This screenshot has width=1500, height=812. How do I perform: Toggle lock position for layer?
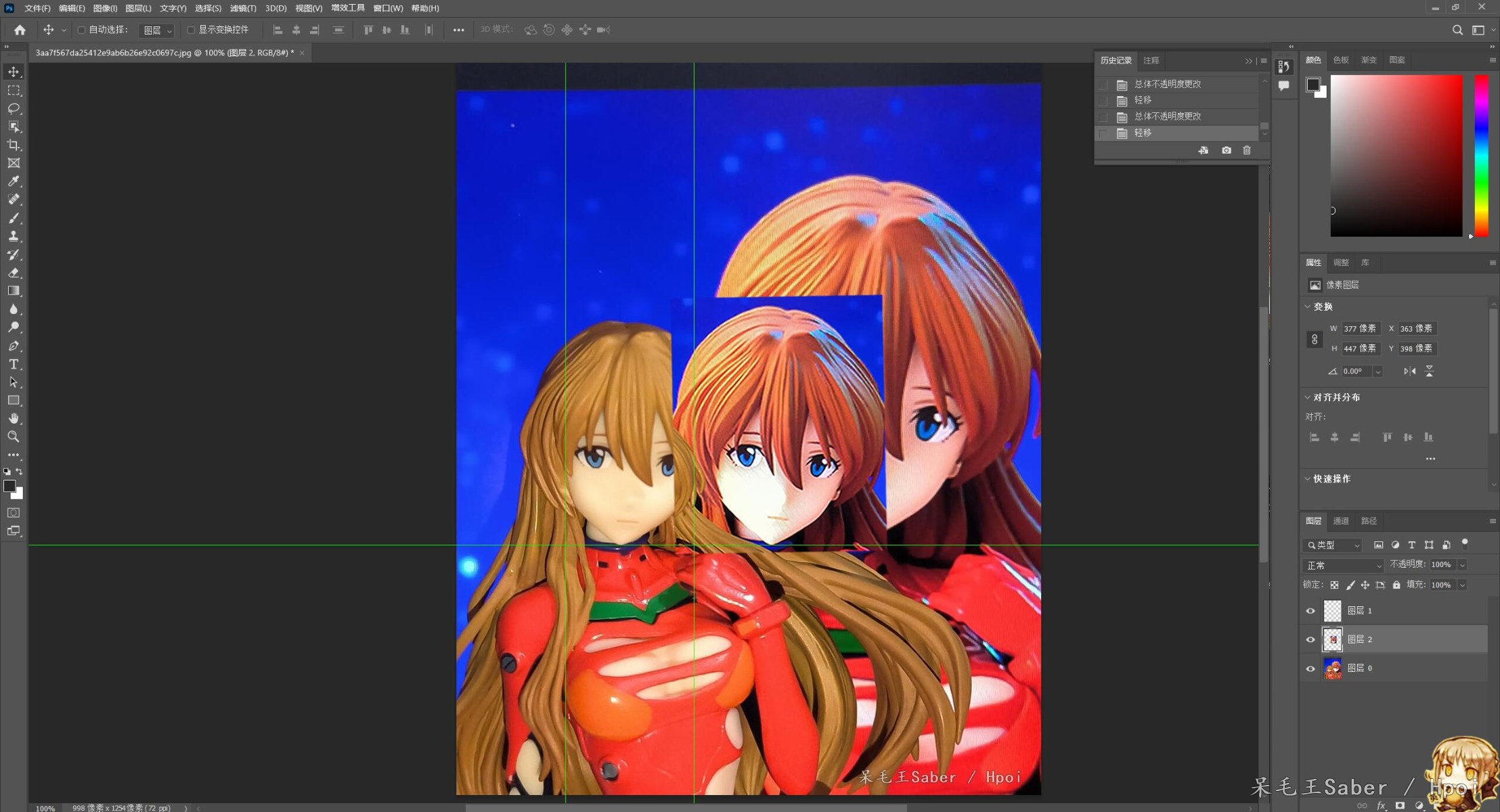(x=1365, y=585)
